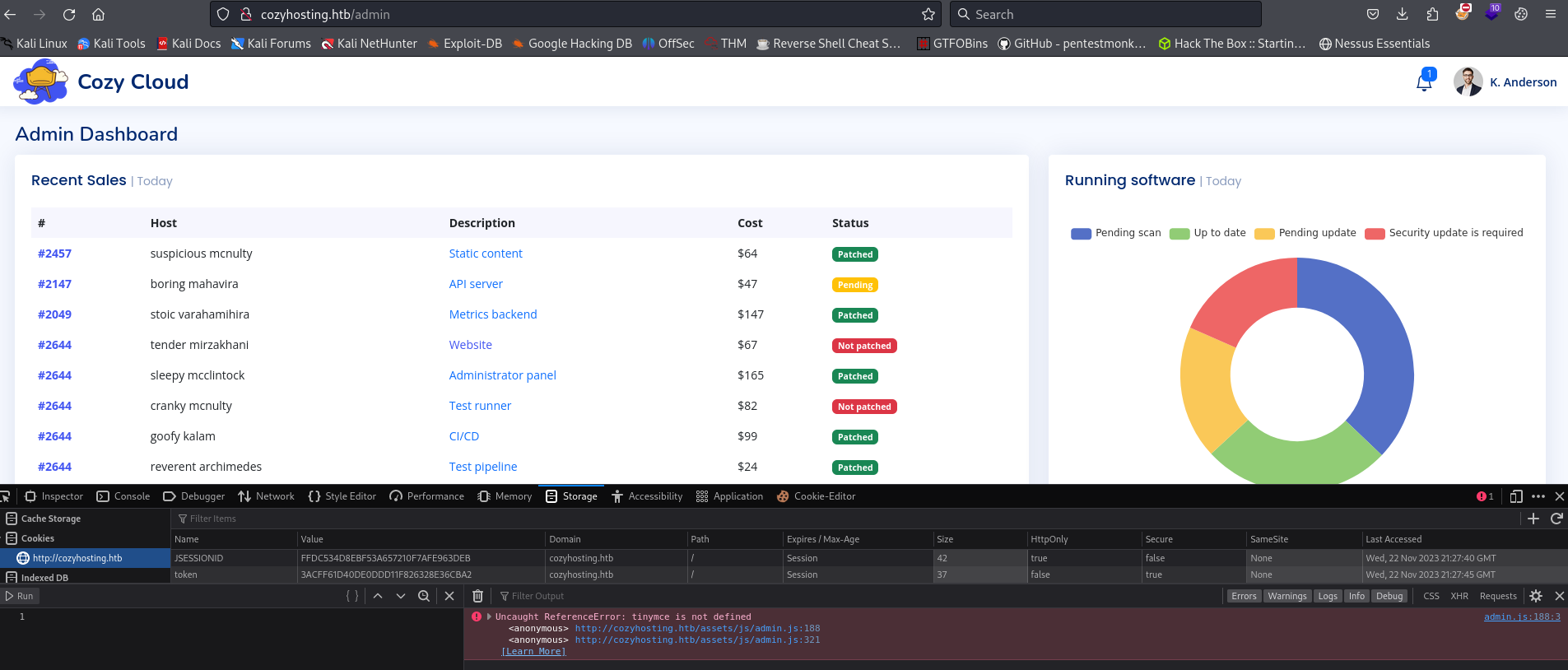Image resolution: width=1568 pixels, height=670 pixels.
Task: Open the Exploit-DB bookmark
Action: tap(465, 44)
